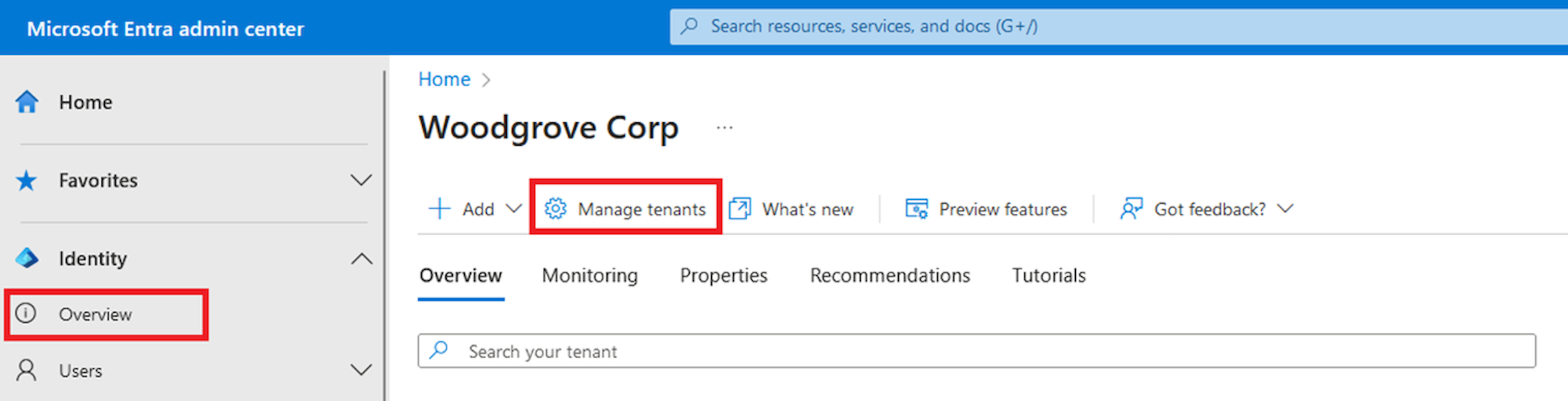Viewport: 1568px width, 401px height.
Task: Click the Got feedback person icon
Action: click(1131, 209)
